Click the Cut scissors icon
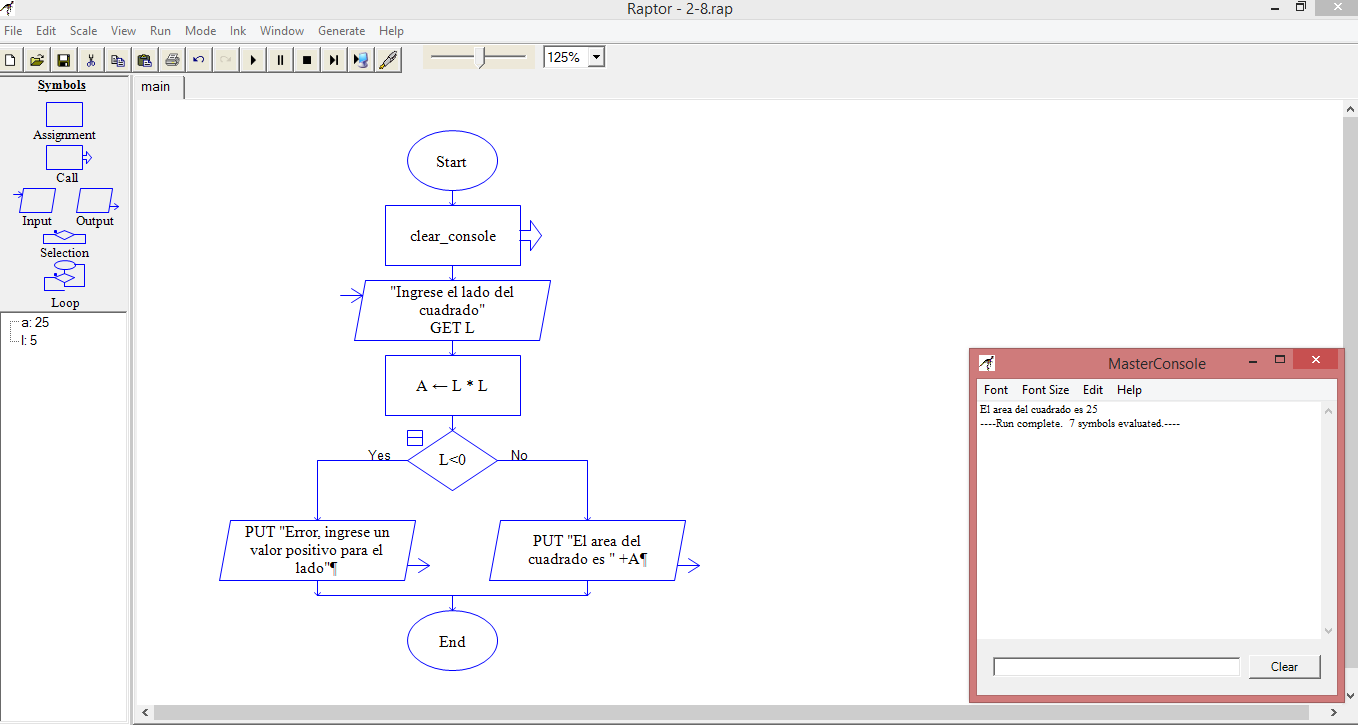The width and height of the screenshot is (1358, 725). (x=91, y=60)
